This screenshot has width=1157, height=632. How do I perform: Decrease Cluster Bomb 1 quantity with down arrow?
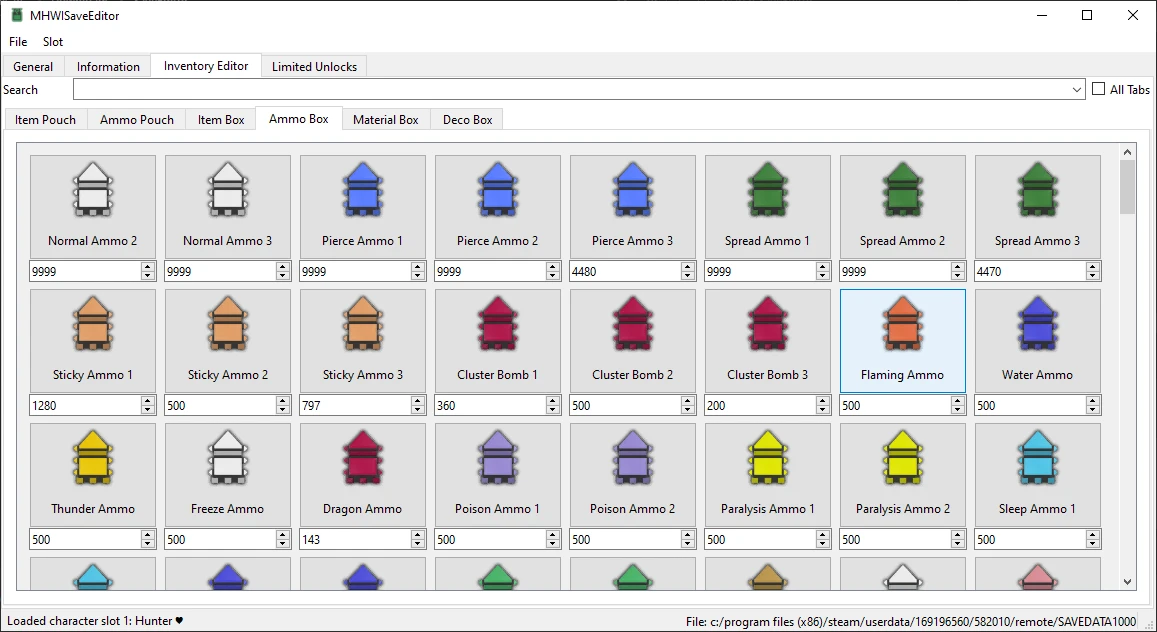[x=553, y=410]
